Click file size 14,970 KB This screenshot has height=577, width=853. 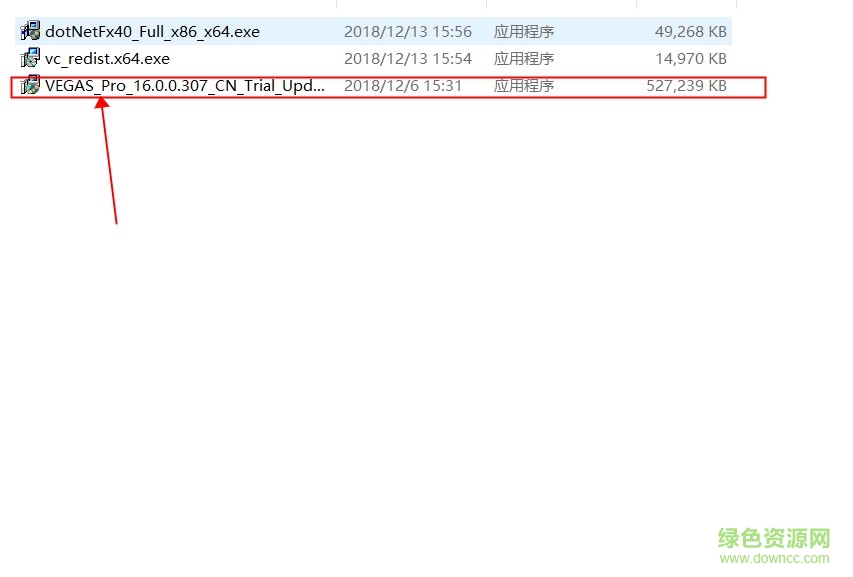[x=691, y=58]
